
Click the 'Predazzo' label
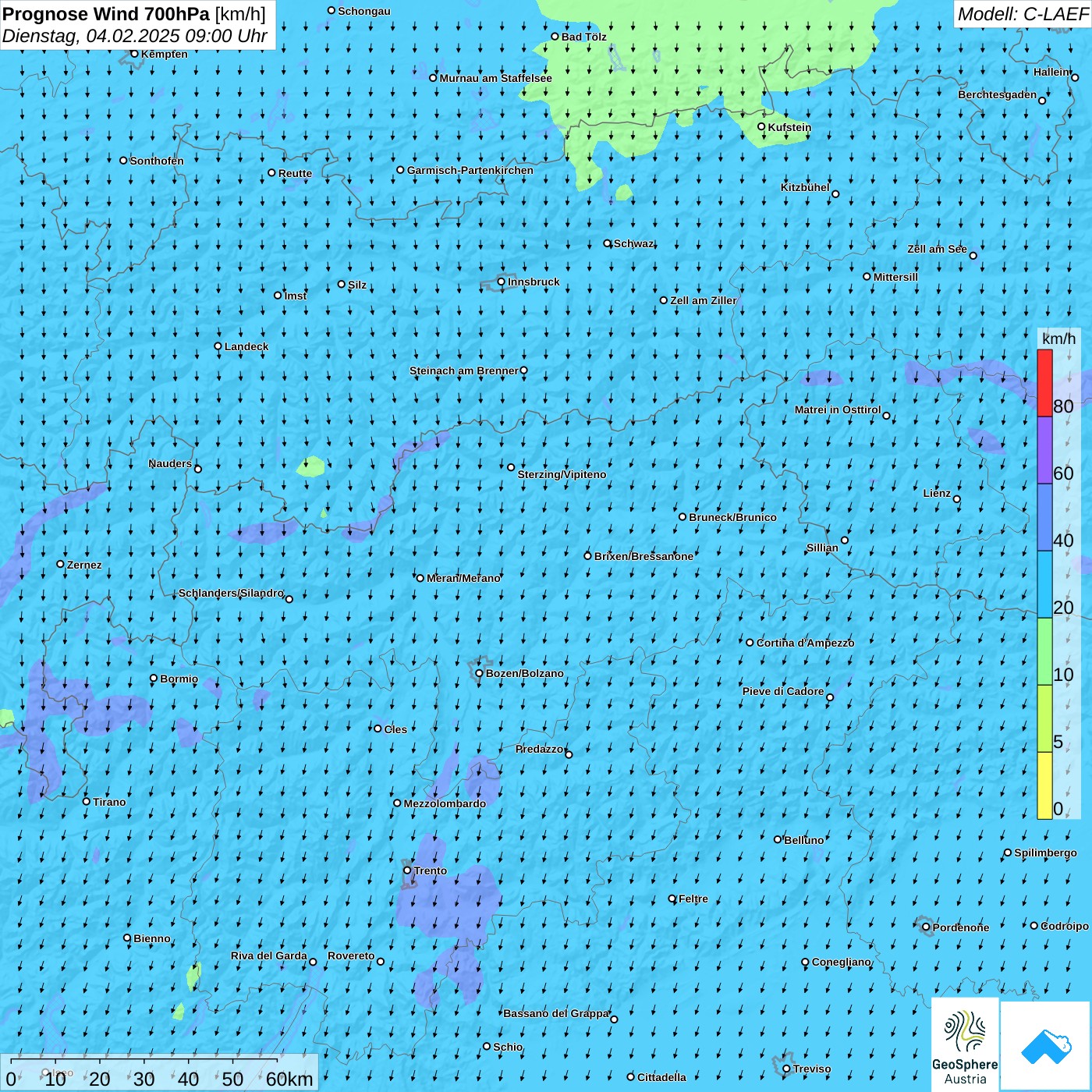[539, 749]
